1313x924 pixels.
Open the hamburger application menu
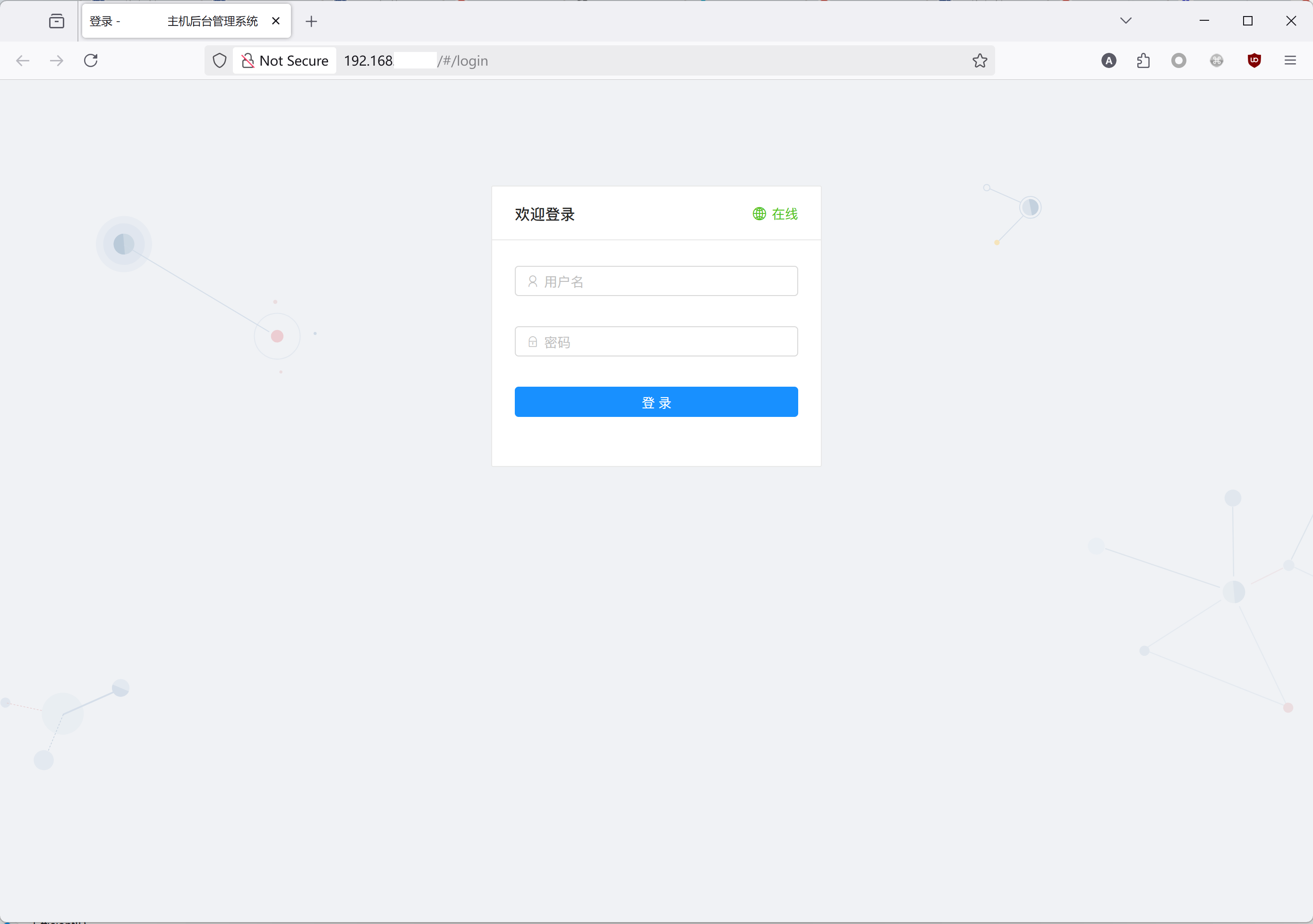1290,60
